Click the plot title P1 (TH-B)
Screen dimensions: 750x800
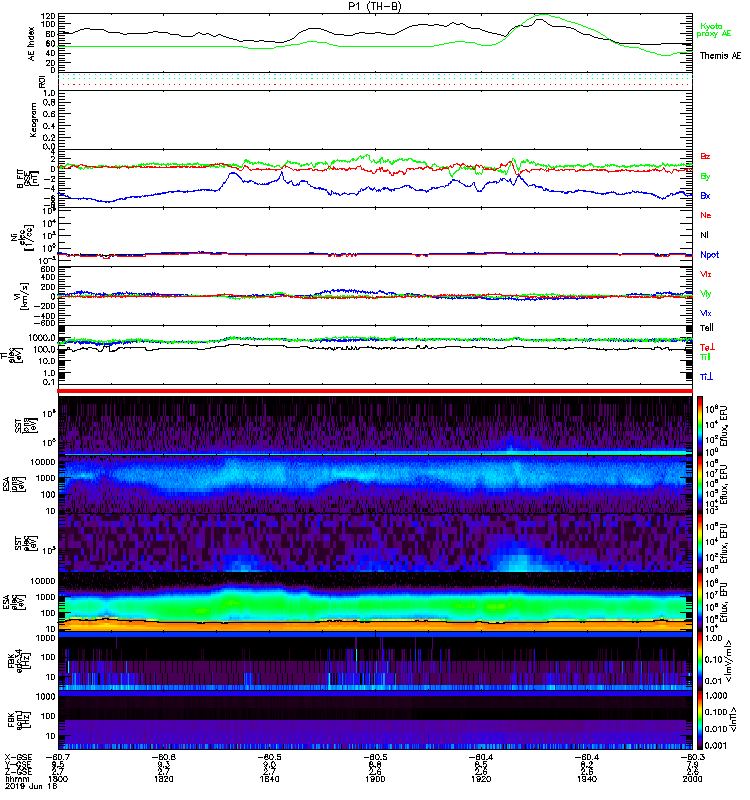374,6
